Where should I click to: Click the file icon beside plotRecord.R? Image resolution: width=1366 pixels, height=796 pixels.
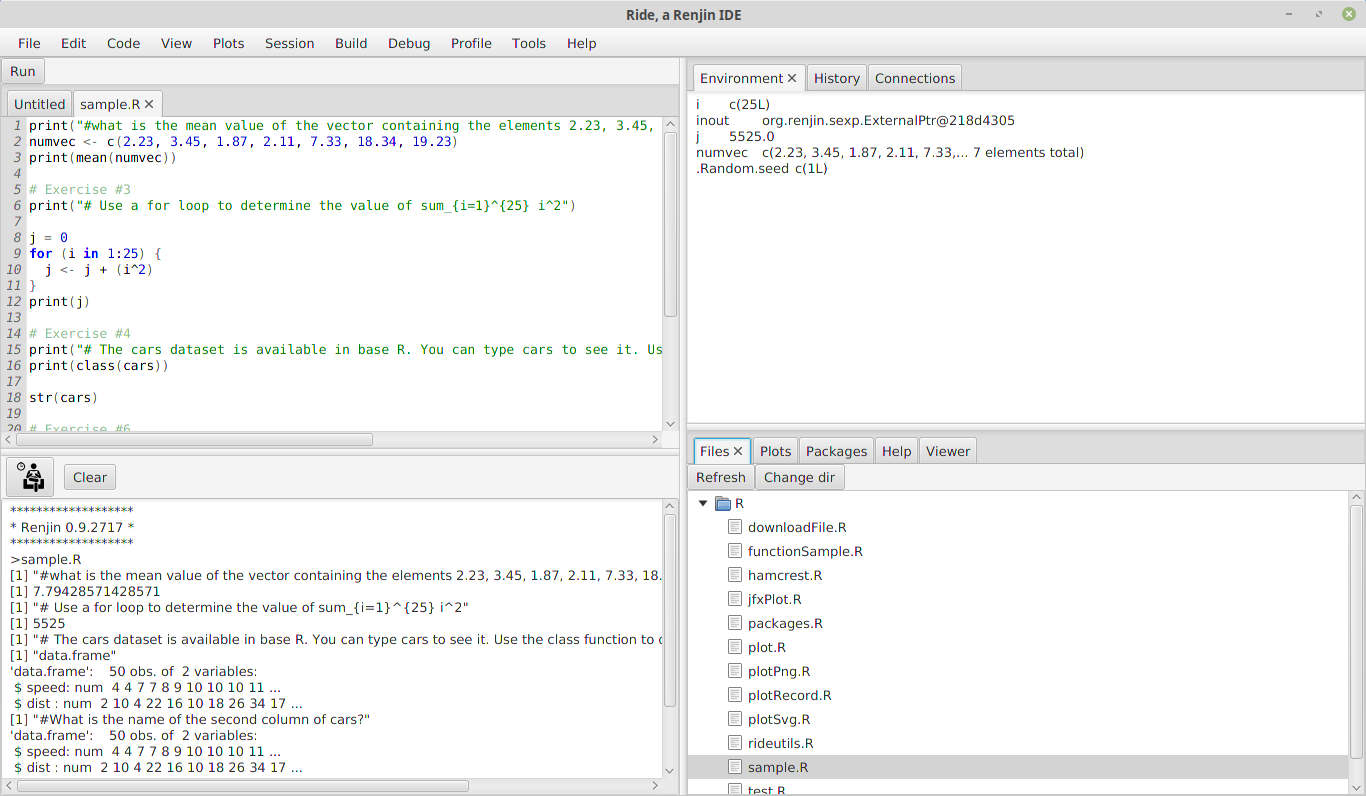pos(735,695)
